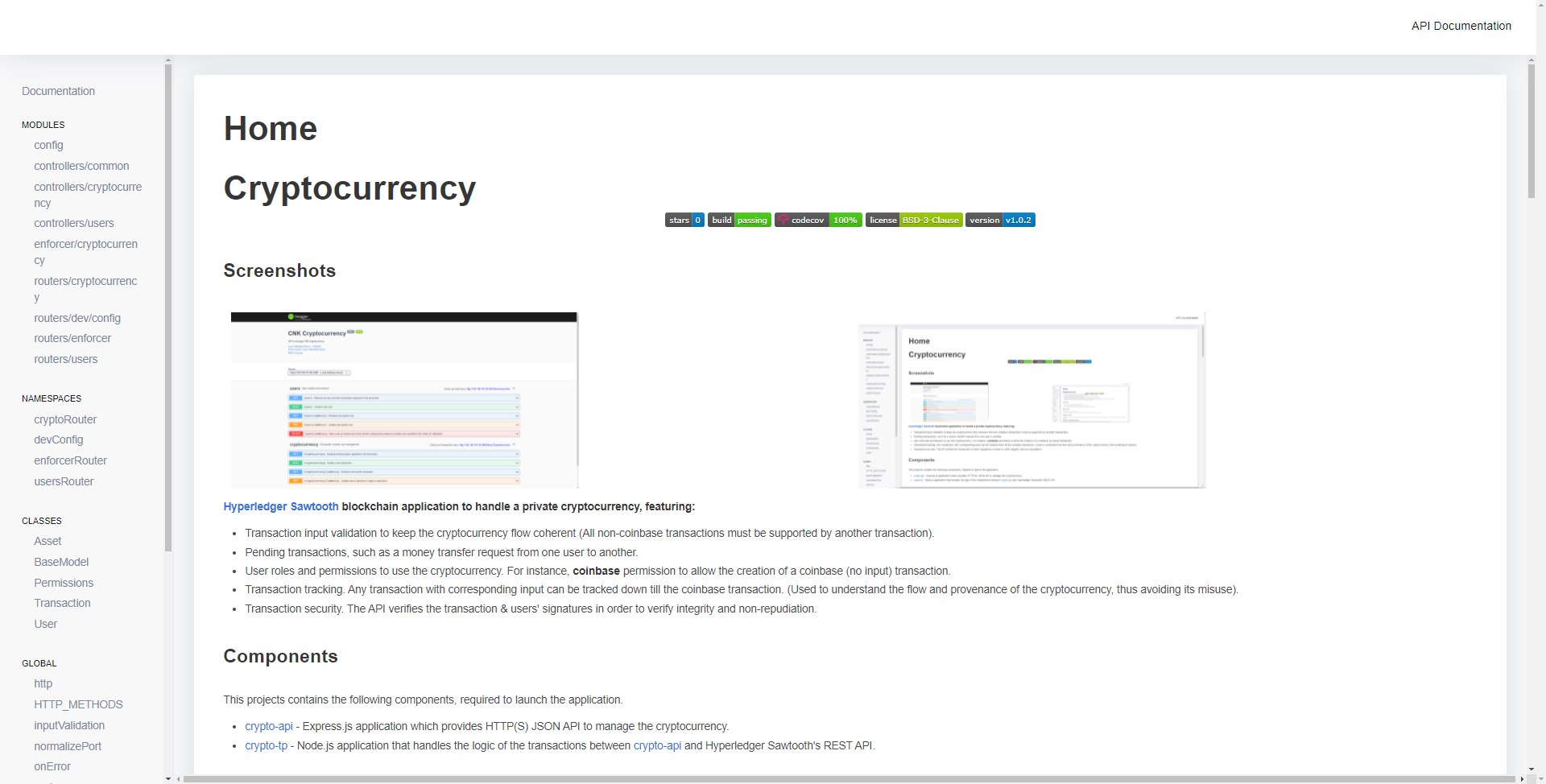Click the GLOBAL sidebar section label
This screenshot has height=784, width=1546.
pos(39,663)
